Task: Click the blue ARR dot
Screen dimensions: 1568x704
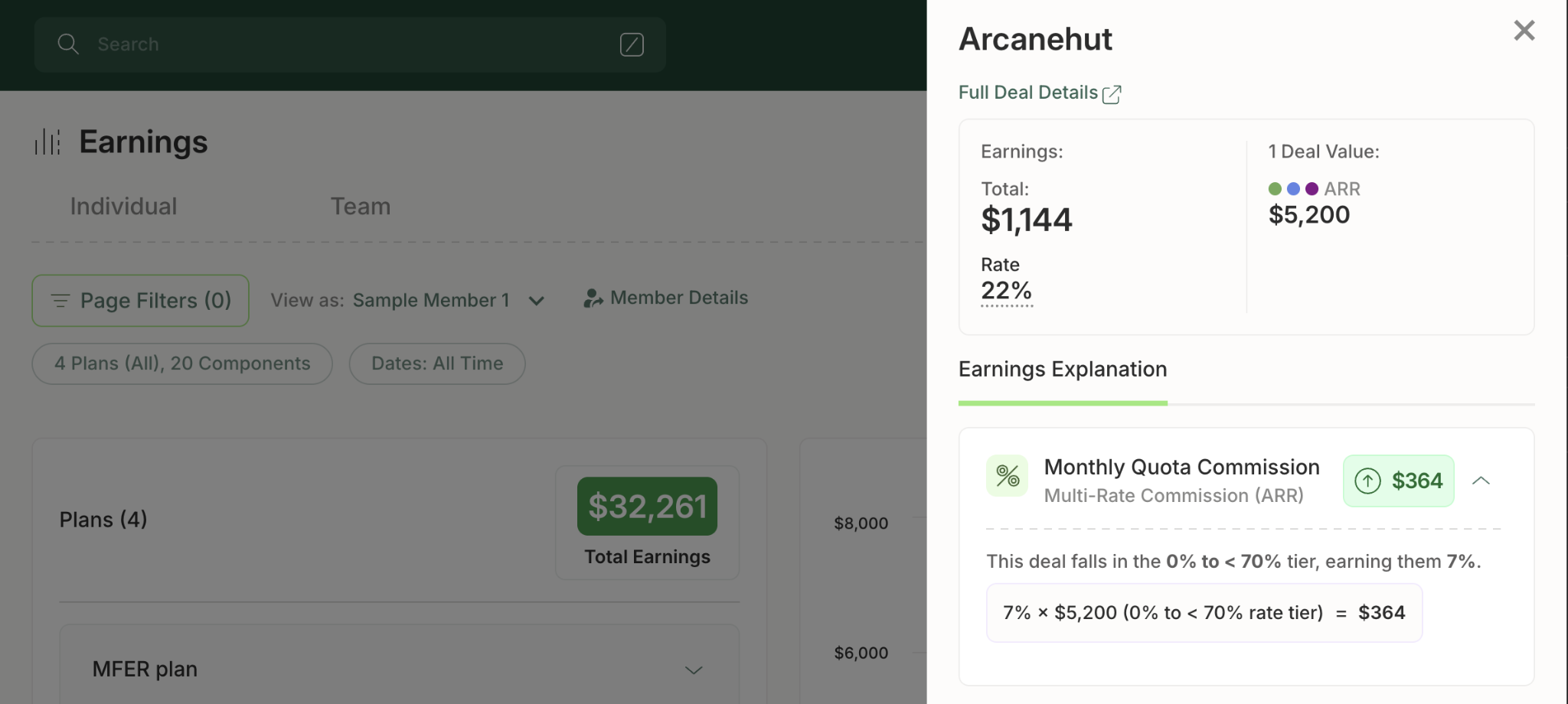Action: coord(1293,189)
